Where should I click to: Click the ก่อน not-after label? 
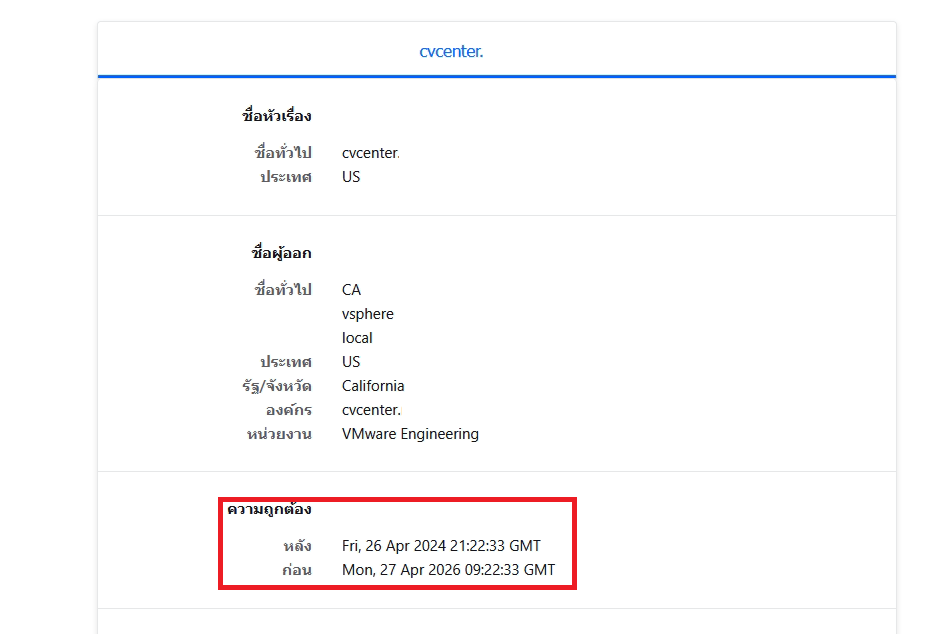tap(297, 570)
